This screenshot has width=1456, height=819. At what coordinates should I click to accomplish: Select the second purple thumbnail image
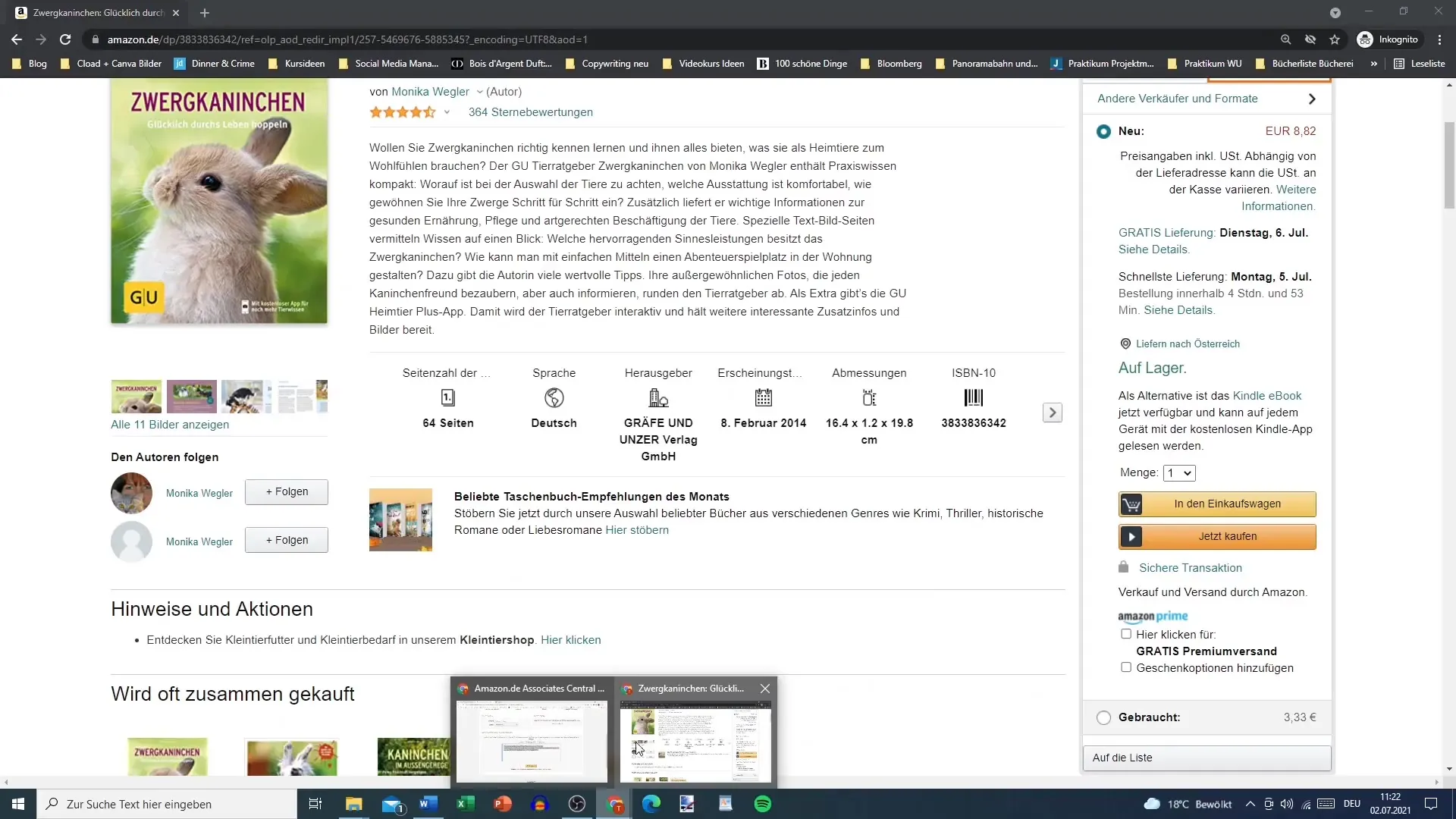[x=192, y=396]
